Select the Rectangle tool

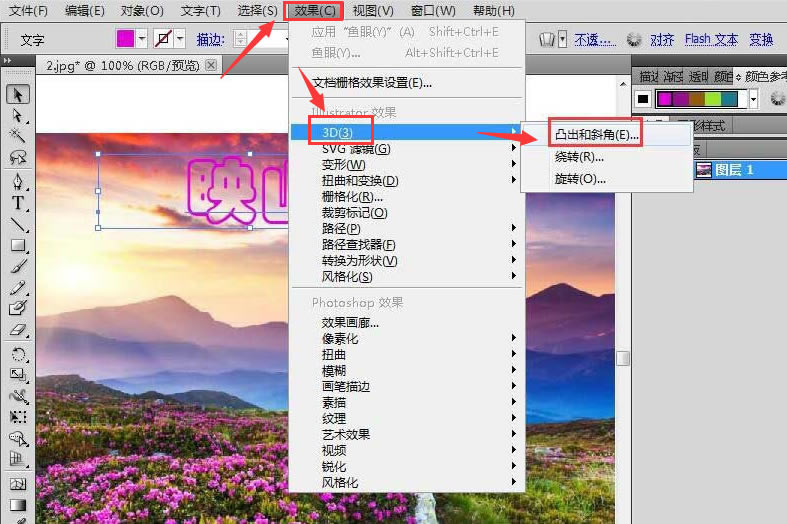18,245
